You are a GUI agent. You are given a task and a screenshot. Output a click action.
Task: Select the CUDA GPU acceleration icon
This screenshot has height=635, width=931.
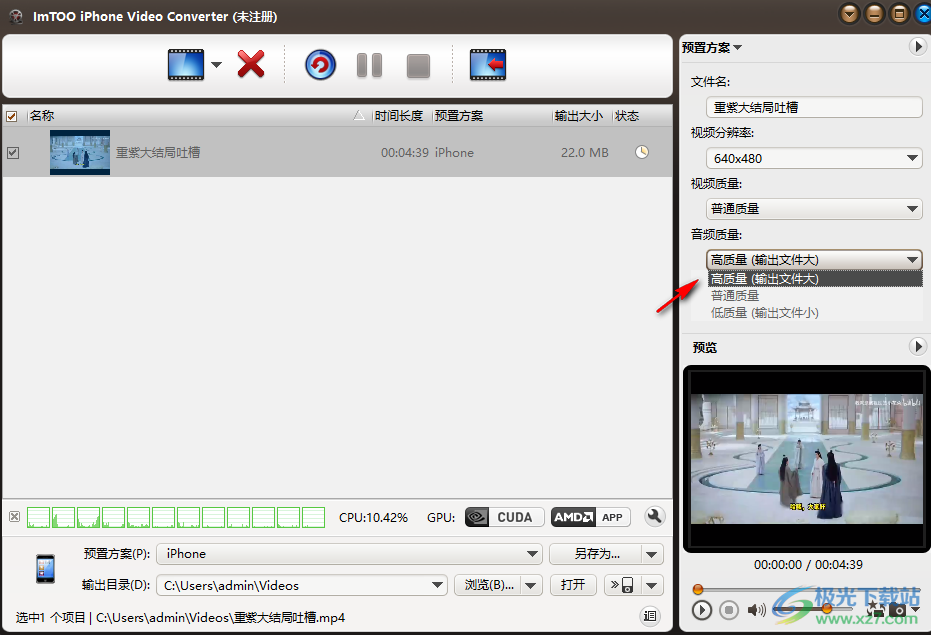(x=503, y=517)
